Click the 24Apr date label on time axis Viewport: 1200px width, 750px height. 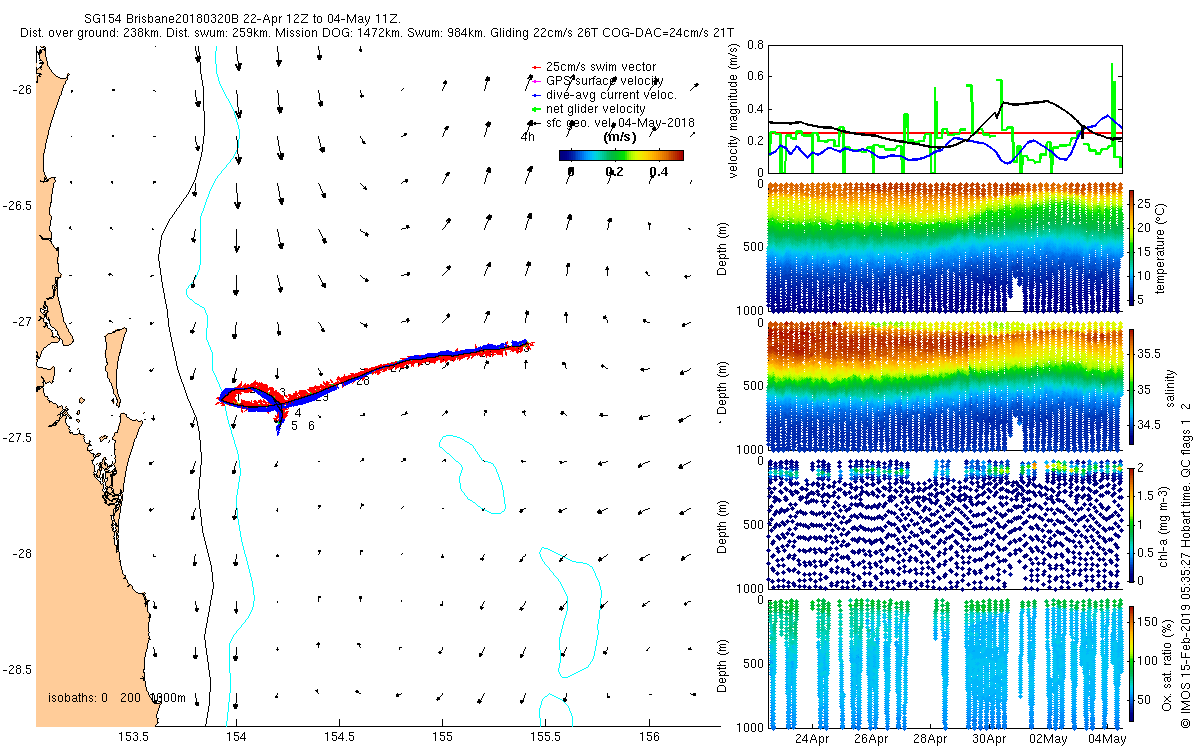[x=812, y=739]
